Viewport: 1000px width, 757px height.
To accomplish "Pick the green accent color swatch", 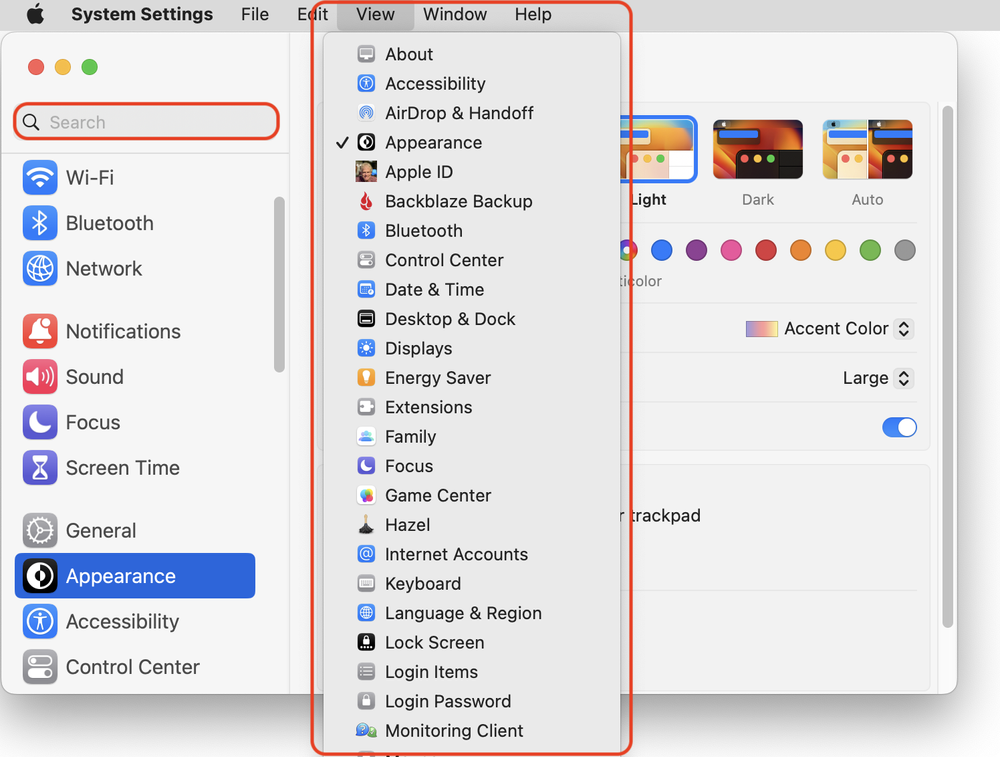I will (x=869, y=250).
